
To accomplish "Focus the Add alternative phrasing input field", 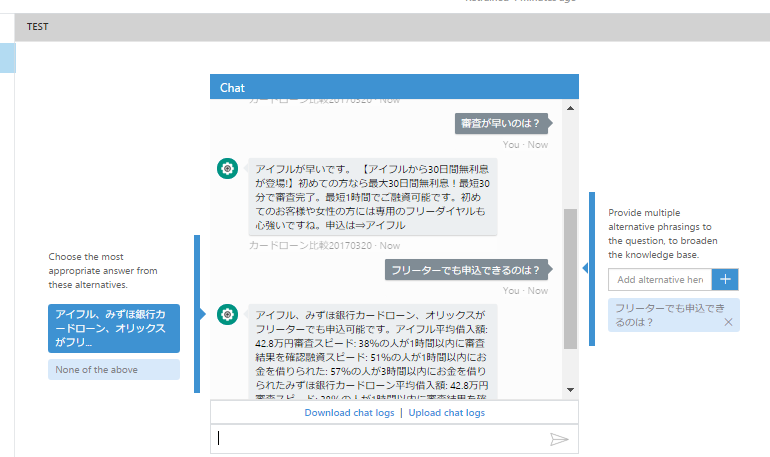I will click(x=660, y=279).
